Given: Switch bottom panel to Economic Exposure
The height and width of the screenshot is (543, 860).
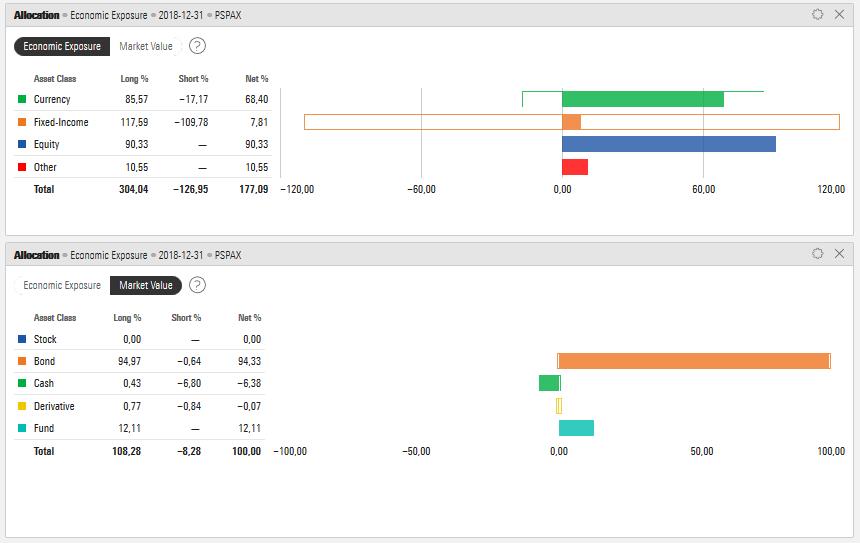Looking at the screenshot, I should point(62,285).
